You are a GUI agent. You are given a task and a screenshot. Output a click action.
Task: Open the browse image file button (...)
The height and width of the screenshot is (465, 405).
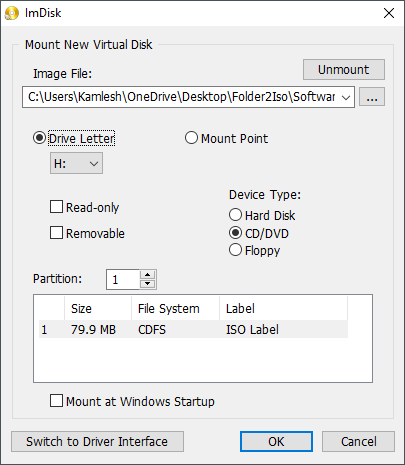click(x=372, y=97)
